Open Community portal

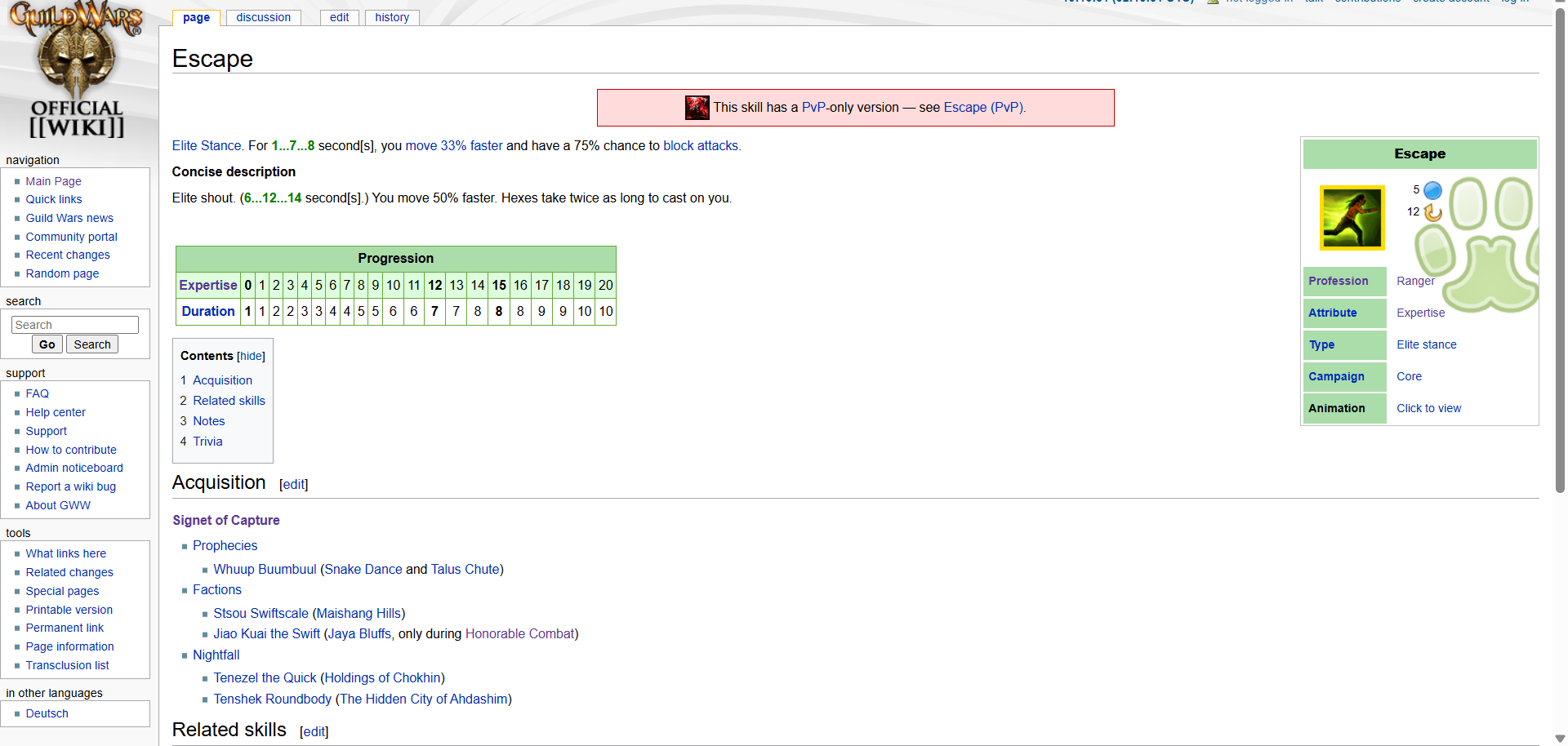coord(71,237)
